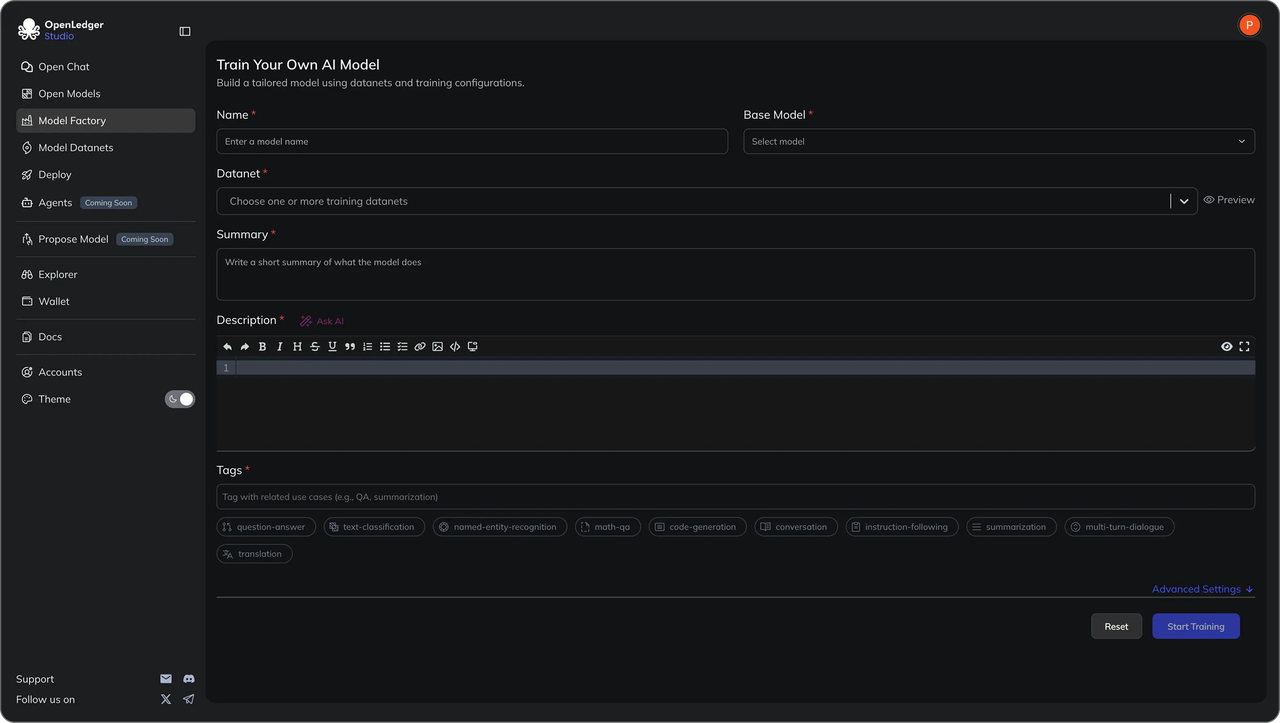Open the Explorer page

click(x=57, y=274)
